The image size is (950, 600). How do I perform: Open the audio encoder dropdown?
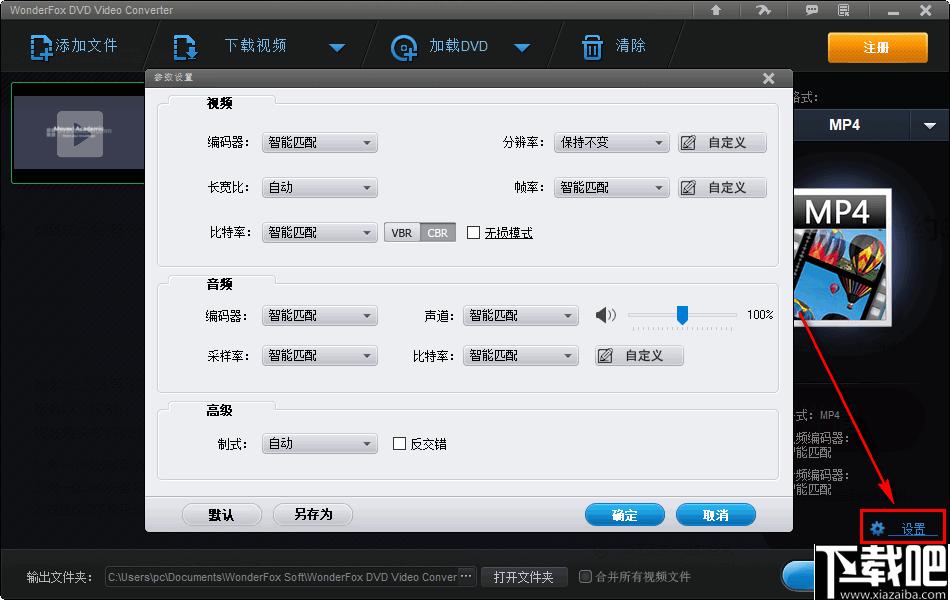point(320,316)
